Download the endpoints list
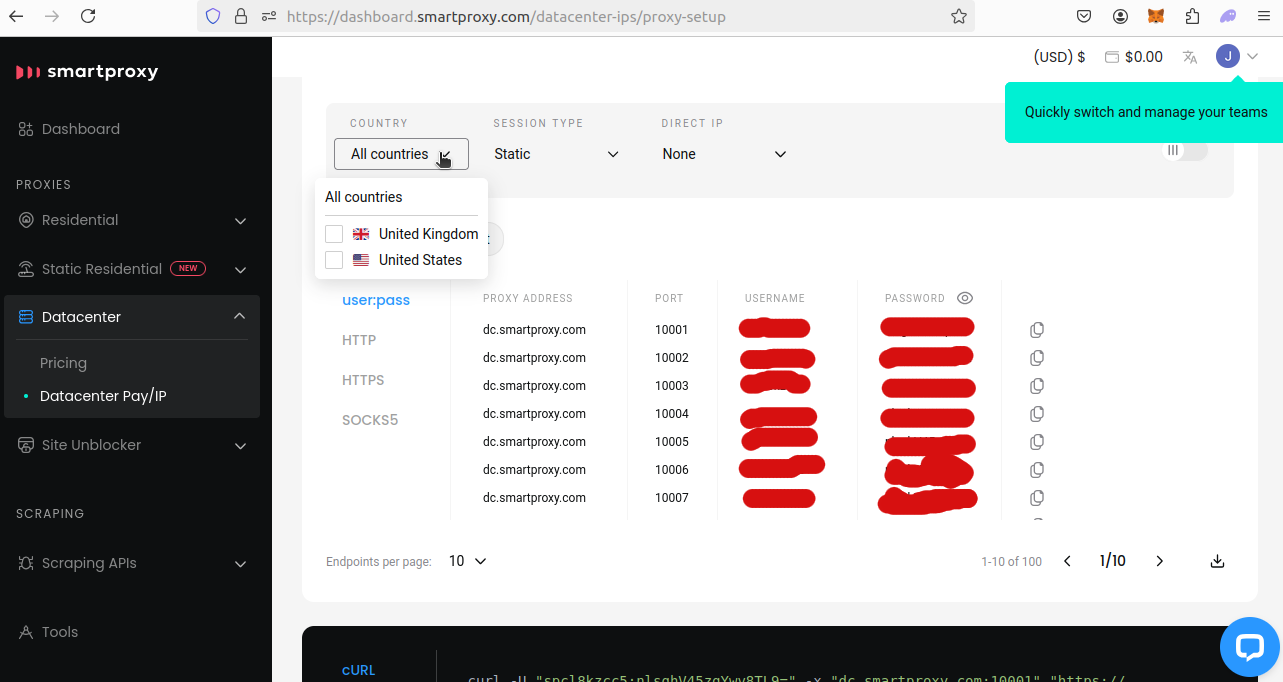 [x=1217, y=561]
